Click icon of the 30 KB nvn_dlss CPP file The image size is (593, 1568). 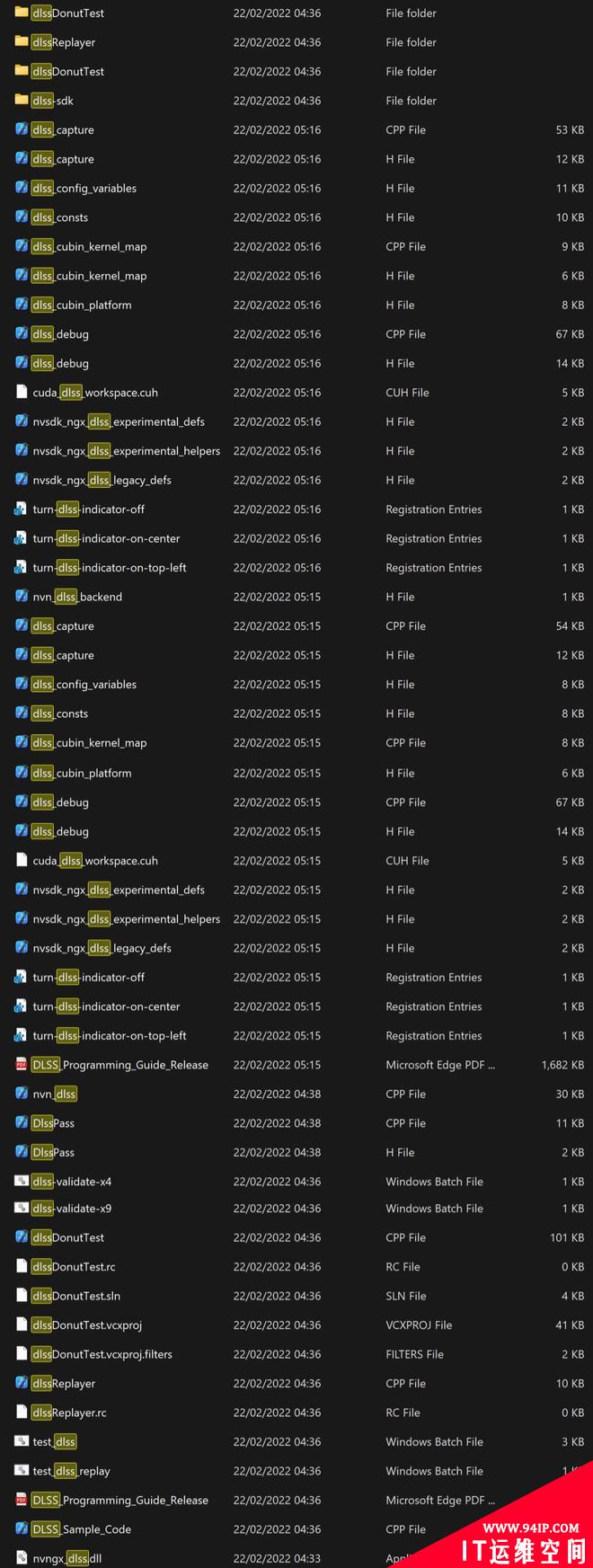point(22,1094)
